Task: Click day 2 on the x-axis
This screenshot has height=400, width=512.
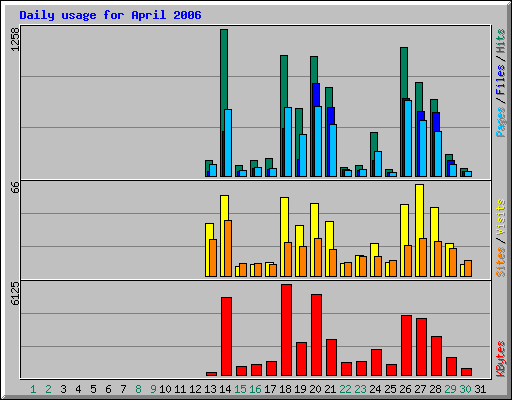Action: pyautogui.click(x=48, y=389)
